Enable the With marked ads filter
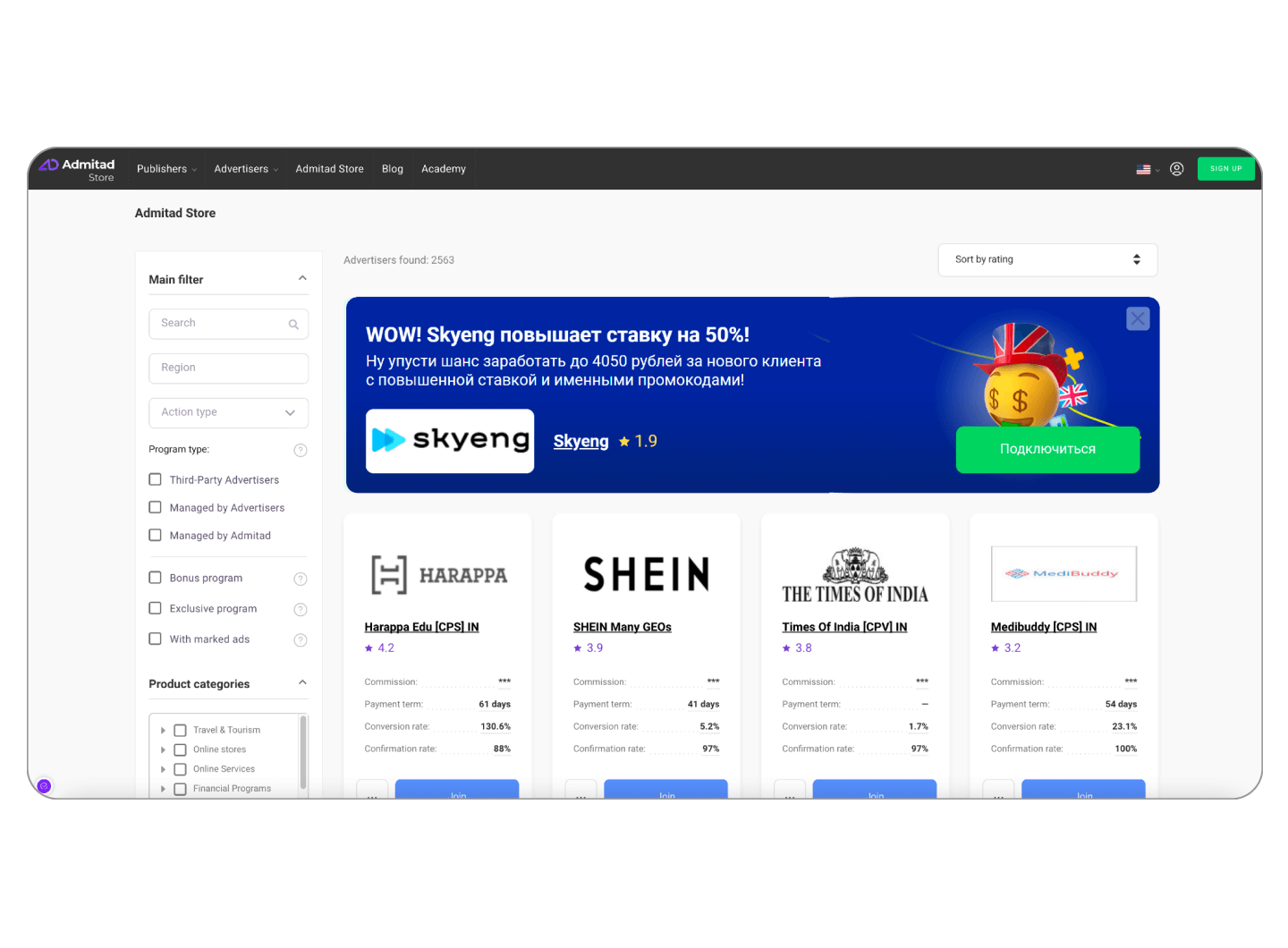This screenshot has width=1288, height=948. pyautogui.click(x=156, y=639)
